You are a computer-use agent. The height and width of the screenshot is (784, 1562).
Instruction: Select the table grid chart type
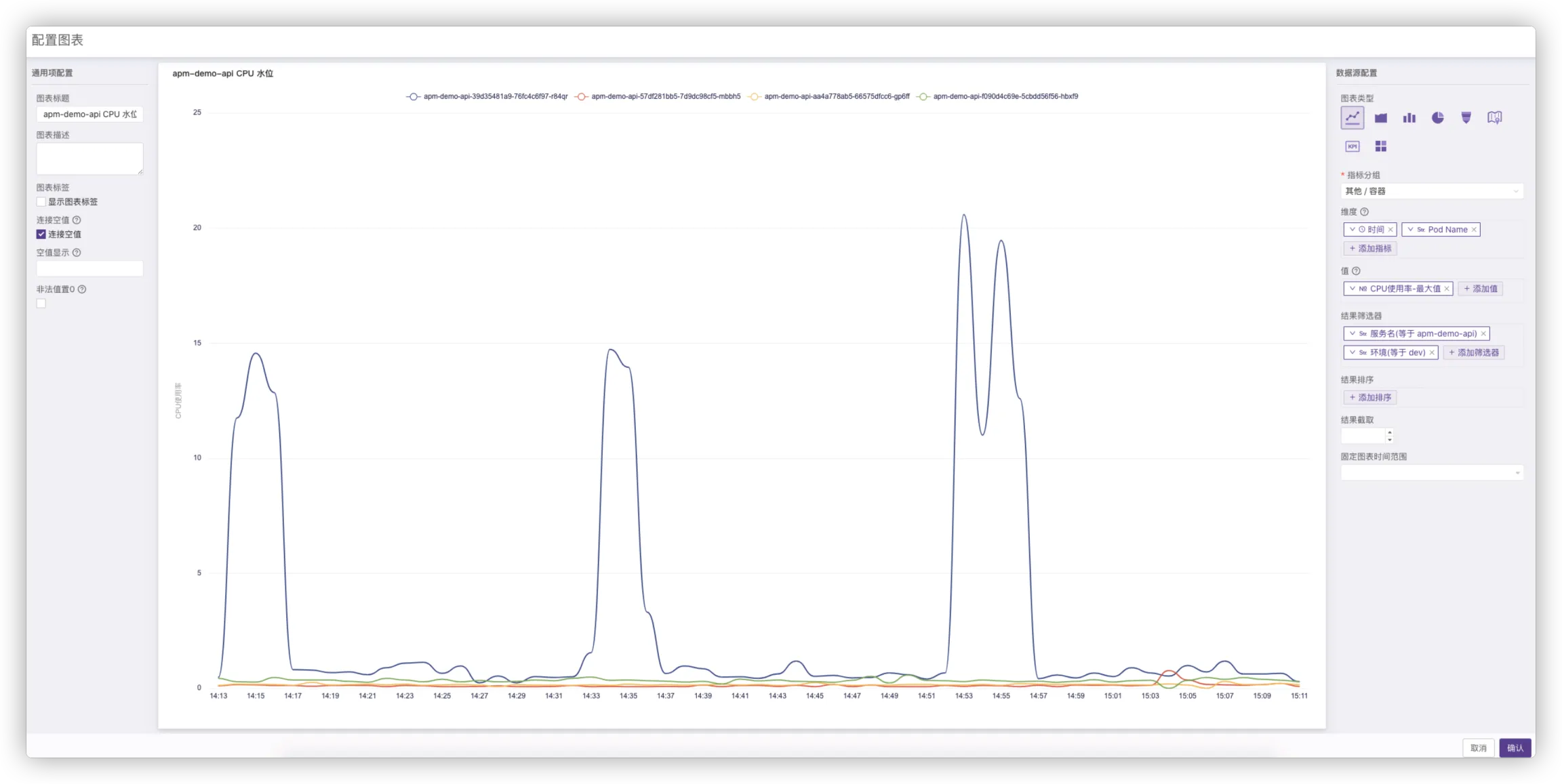click(x=1381, y=146)
